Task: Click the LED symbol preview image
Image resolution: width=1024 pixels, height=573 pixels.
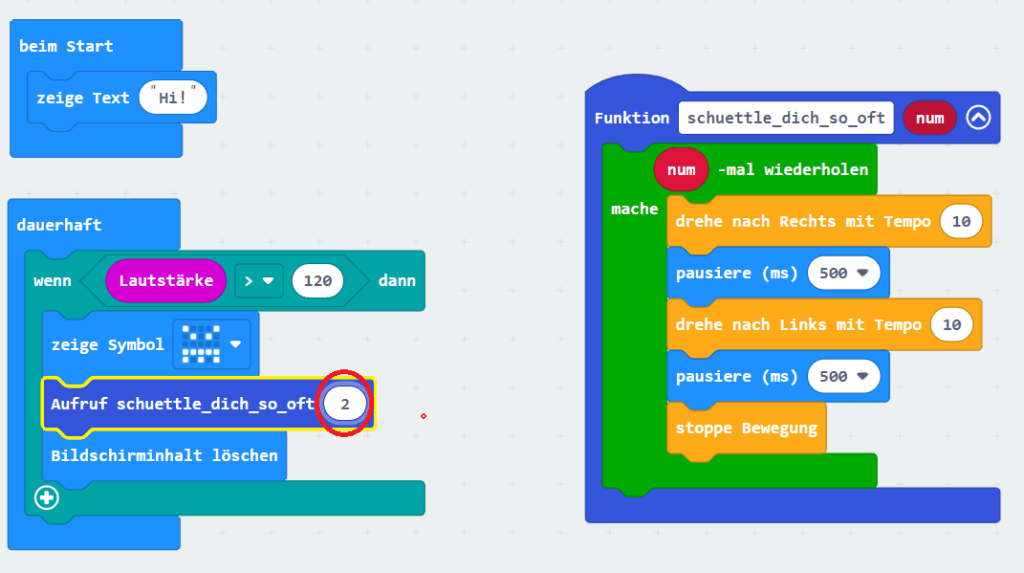Action: [x=201, y=344]
